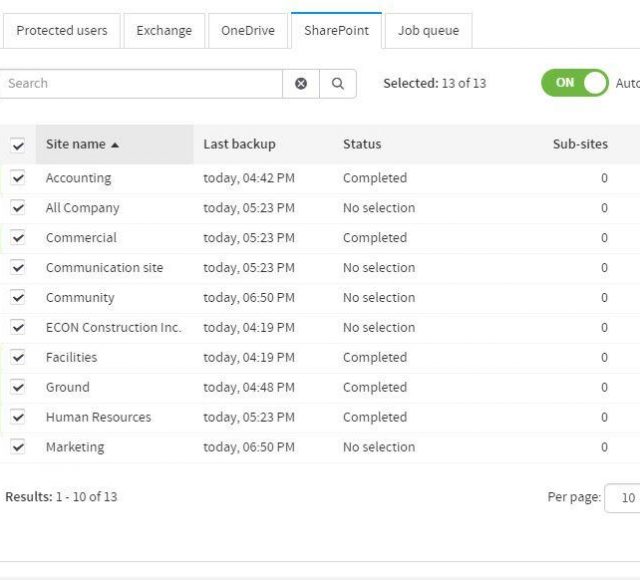This screenshot has width=640, height=580.
Task: Click Ground's 04:48 PM backup time
Action: pos(249,387)
